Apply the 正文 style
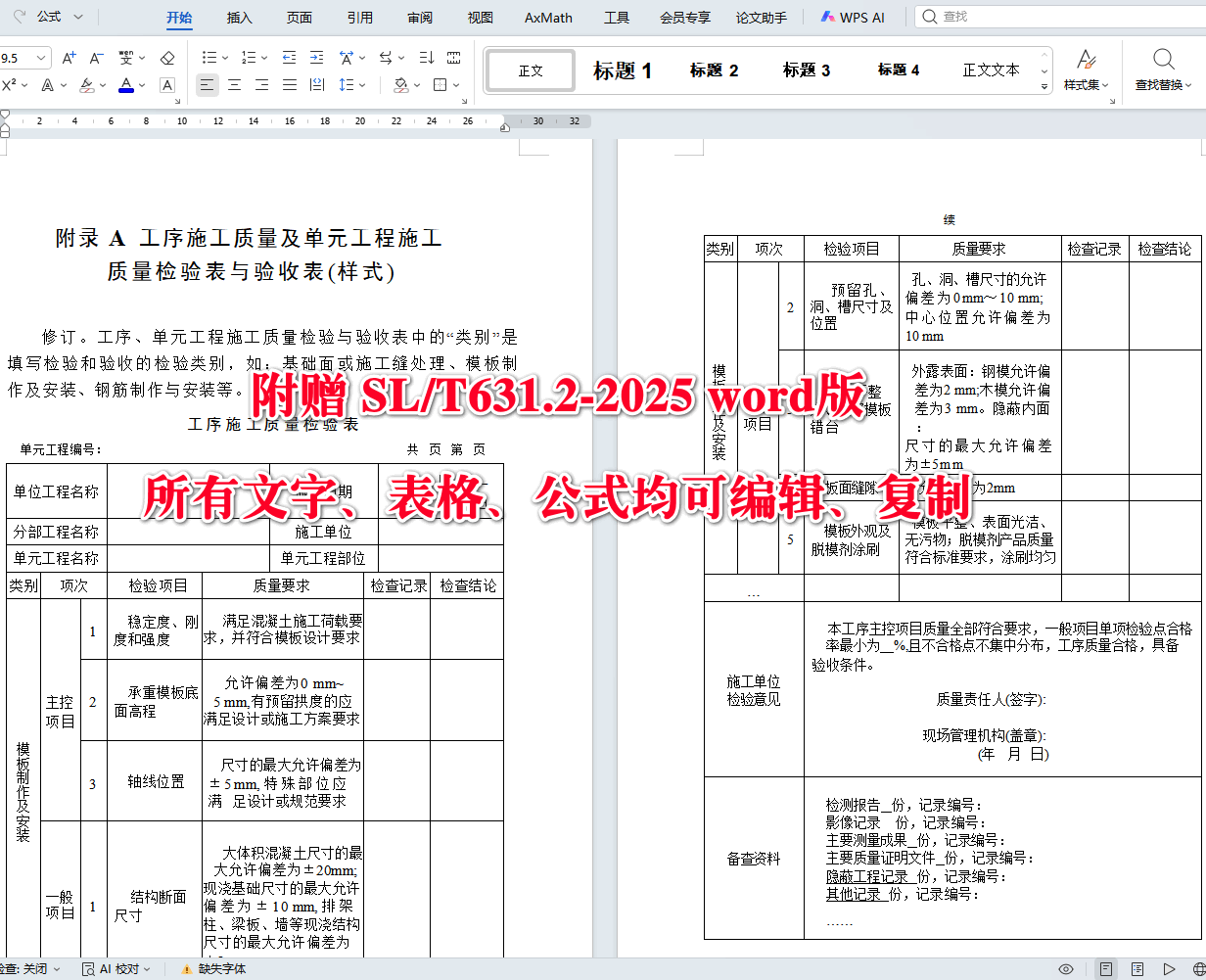Screen dimensions: 1206x980 531,70
